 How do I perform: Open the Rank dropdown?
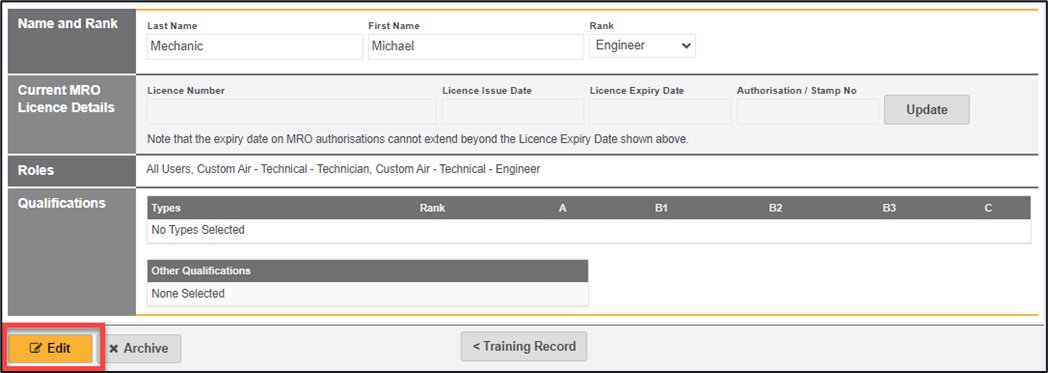click(642, 46)
